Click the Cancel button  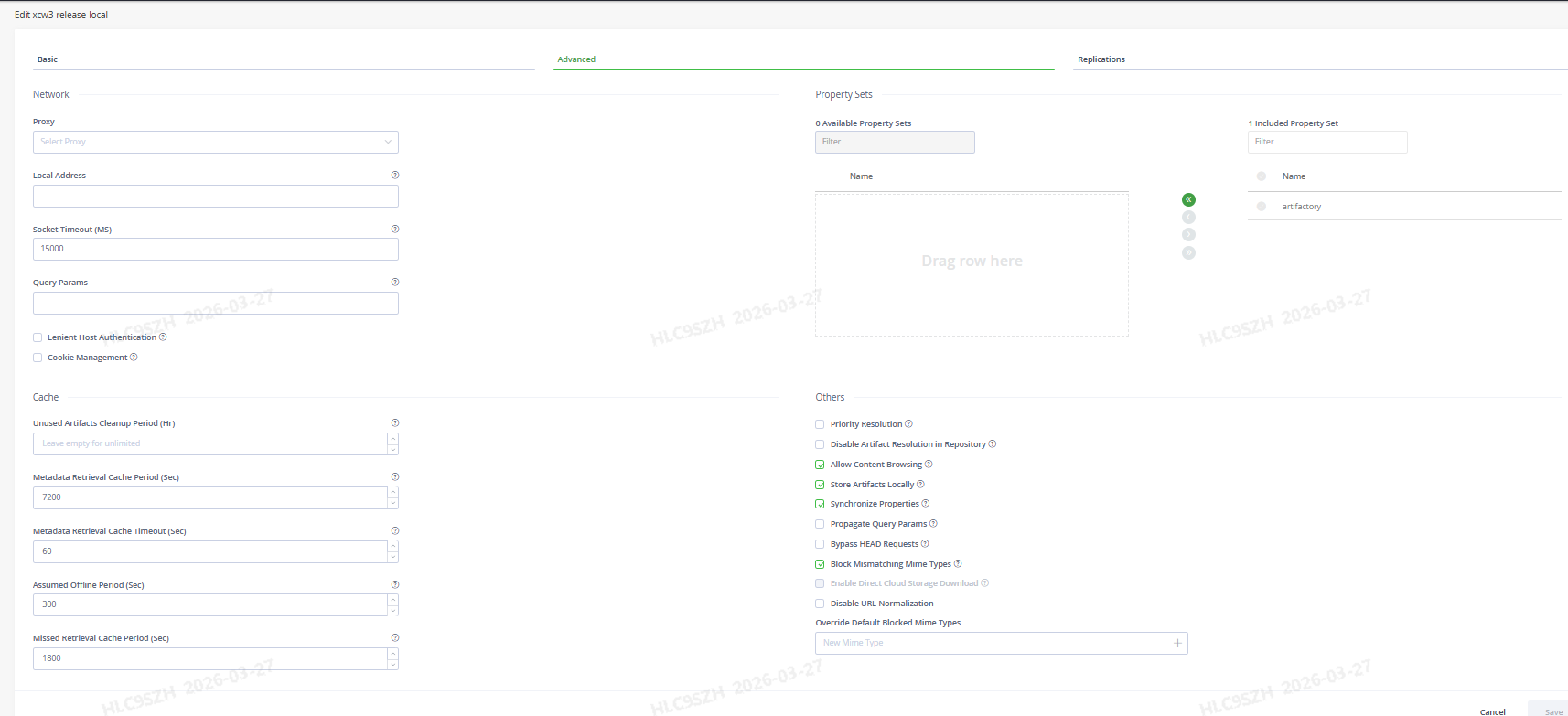1492,711
